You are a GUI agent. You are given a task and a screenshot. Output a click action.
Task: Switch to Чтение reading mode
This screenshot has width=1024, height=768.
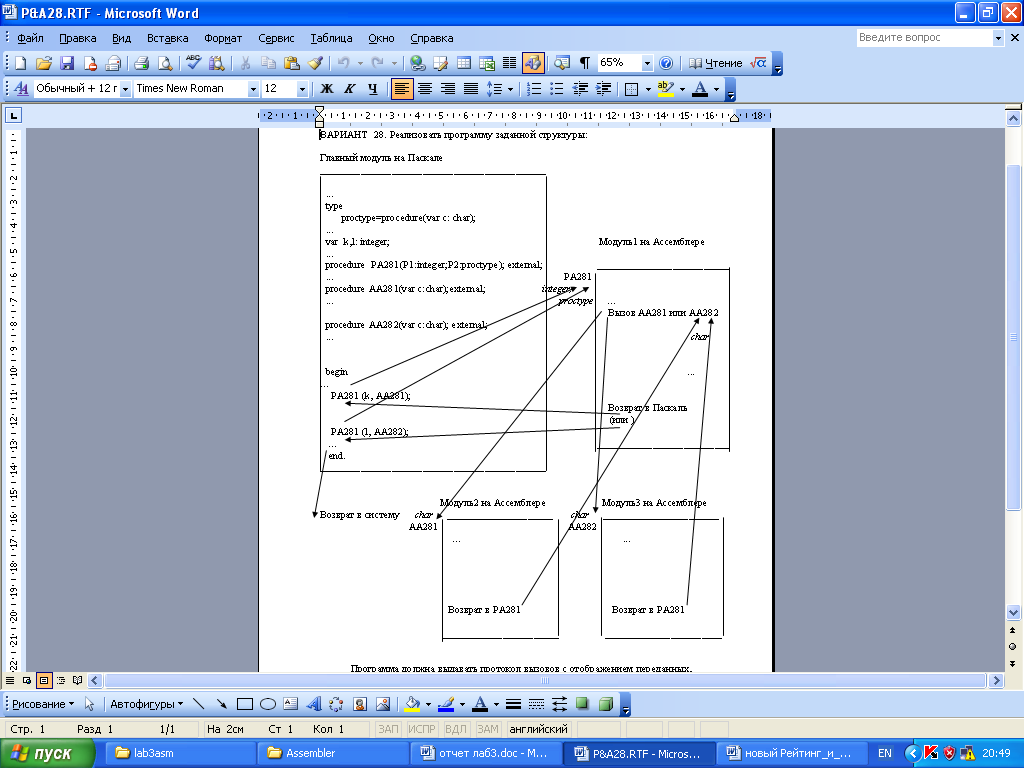pyautogui.click(x=716, y=63)
